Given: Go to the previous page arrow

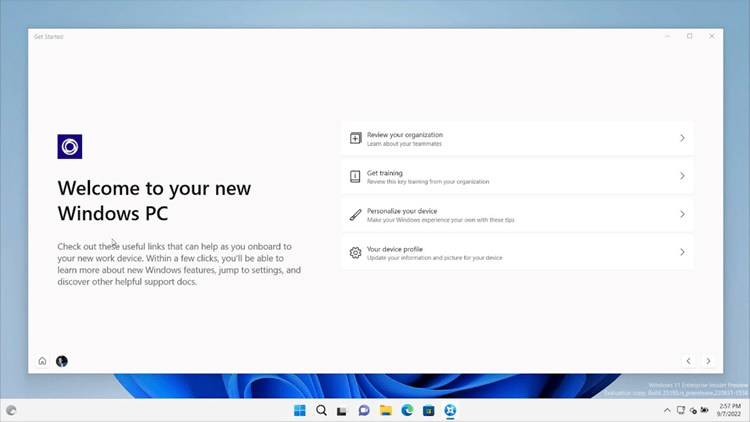Looking at the screenshot, I should (x=688, y=361).
